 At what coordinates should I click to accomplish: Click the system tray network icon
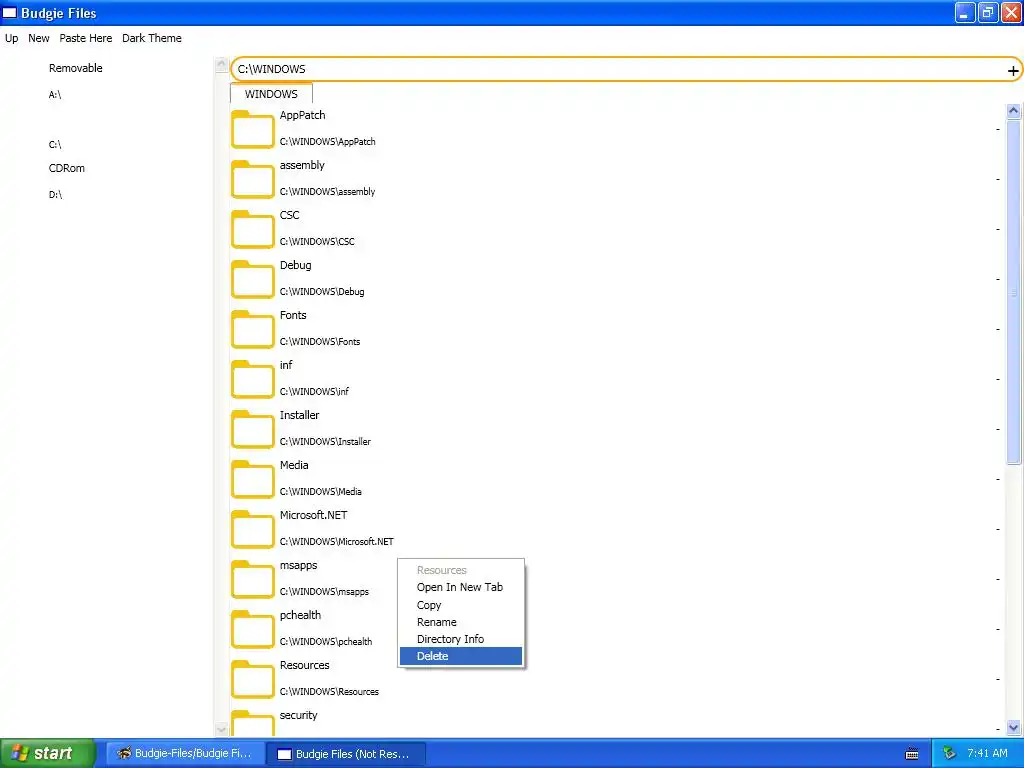click(949, 753)
